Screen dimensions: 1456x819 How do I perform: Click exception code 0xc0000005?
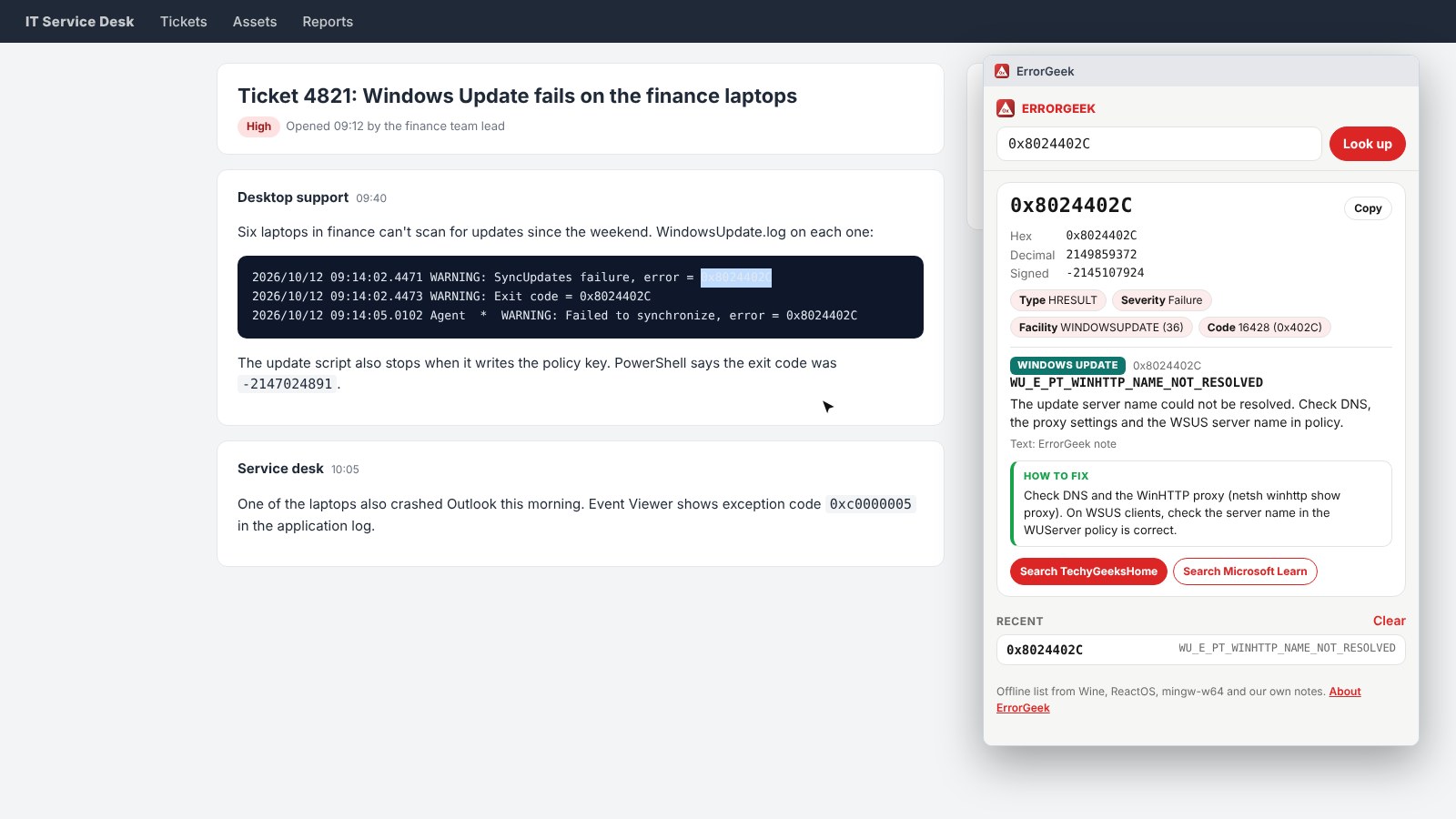pos(870,504)
